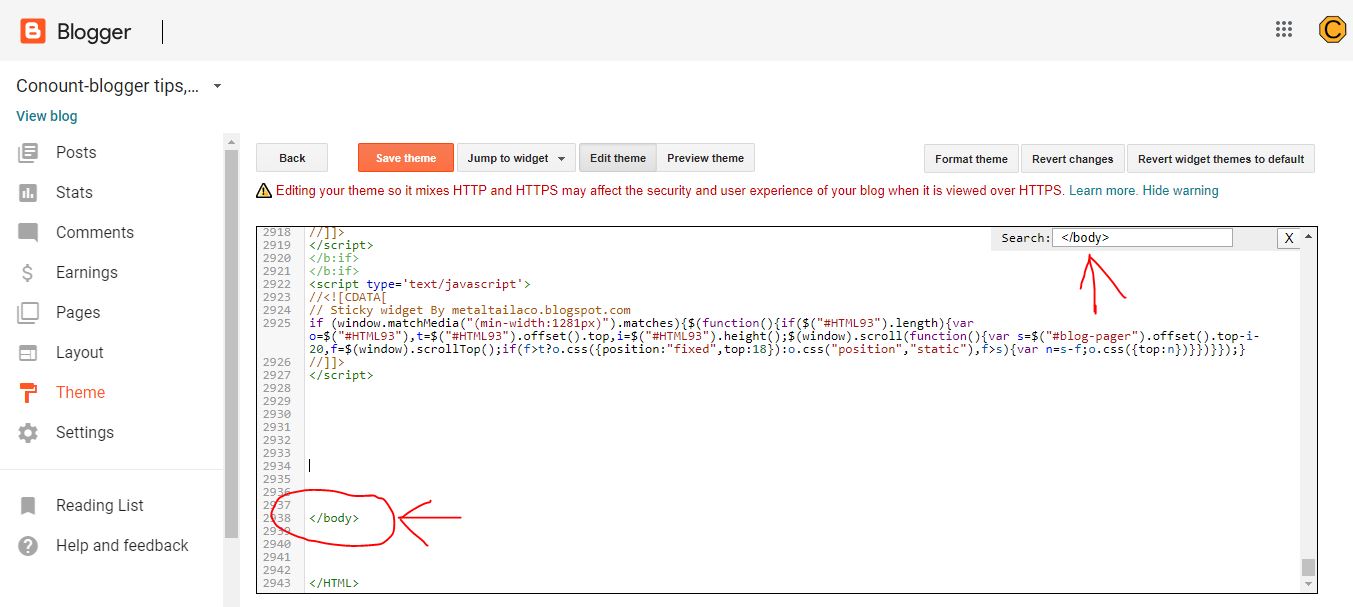Click the blog name Conount-blogger tips
The image size is (1353, 607).
(x=108, y=86)
